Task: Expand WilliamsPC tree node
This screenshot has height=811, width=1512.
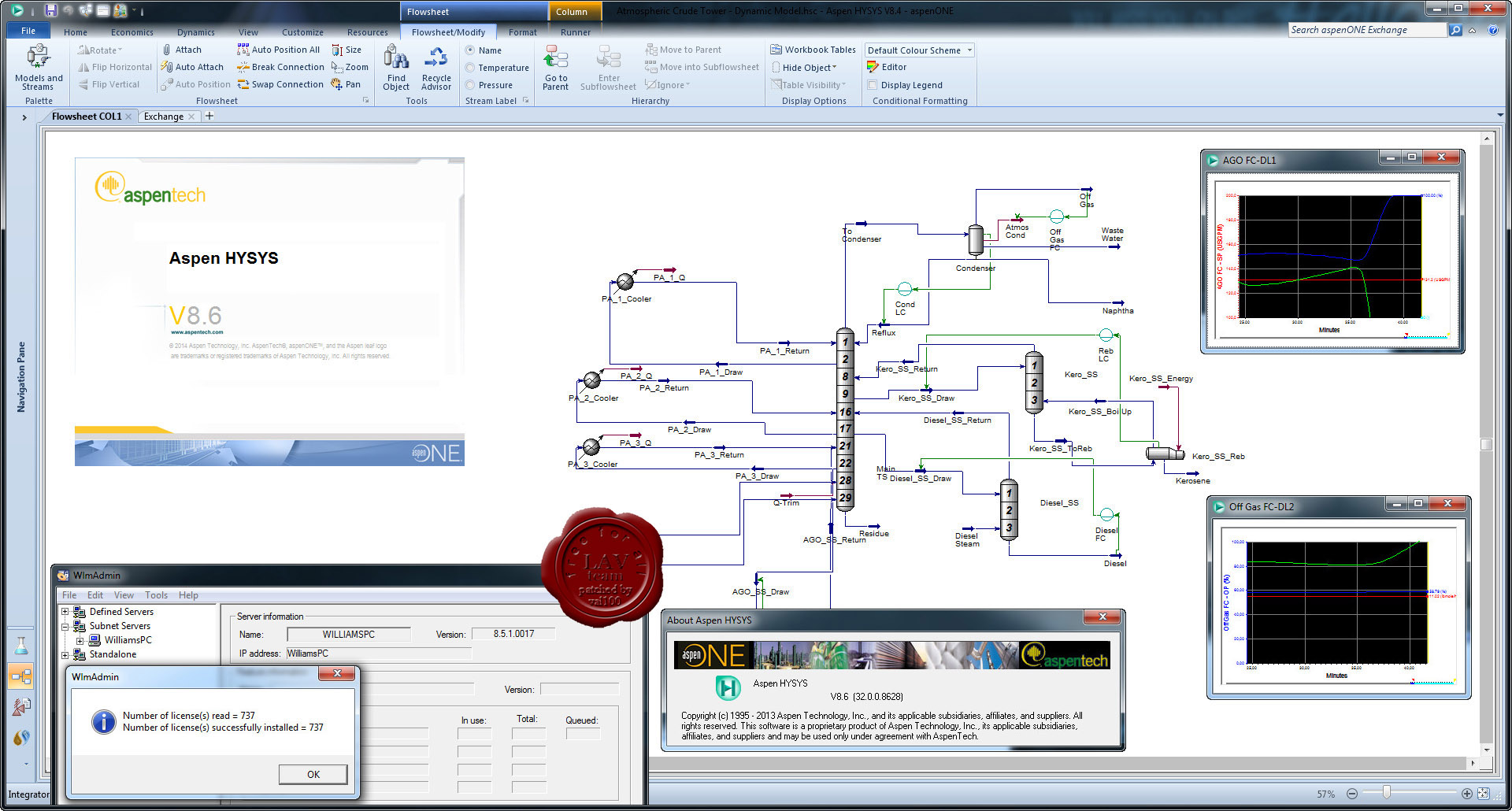Action: tap(80, 641)
